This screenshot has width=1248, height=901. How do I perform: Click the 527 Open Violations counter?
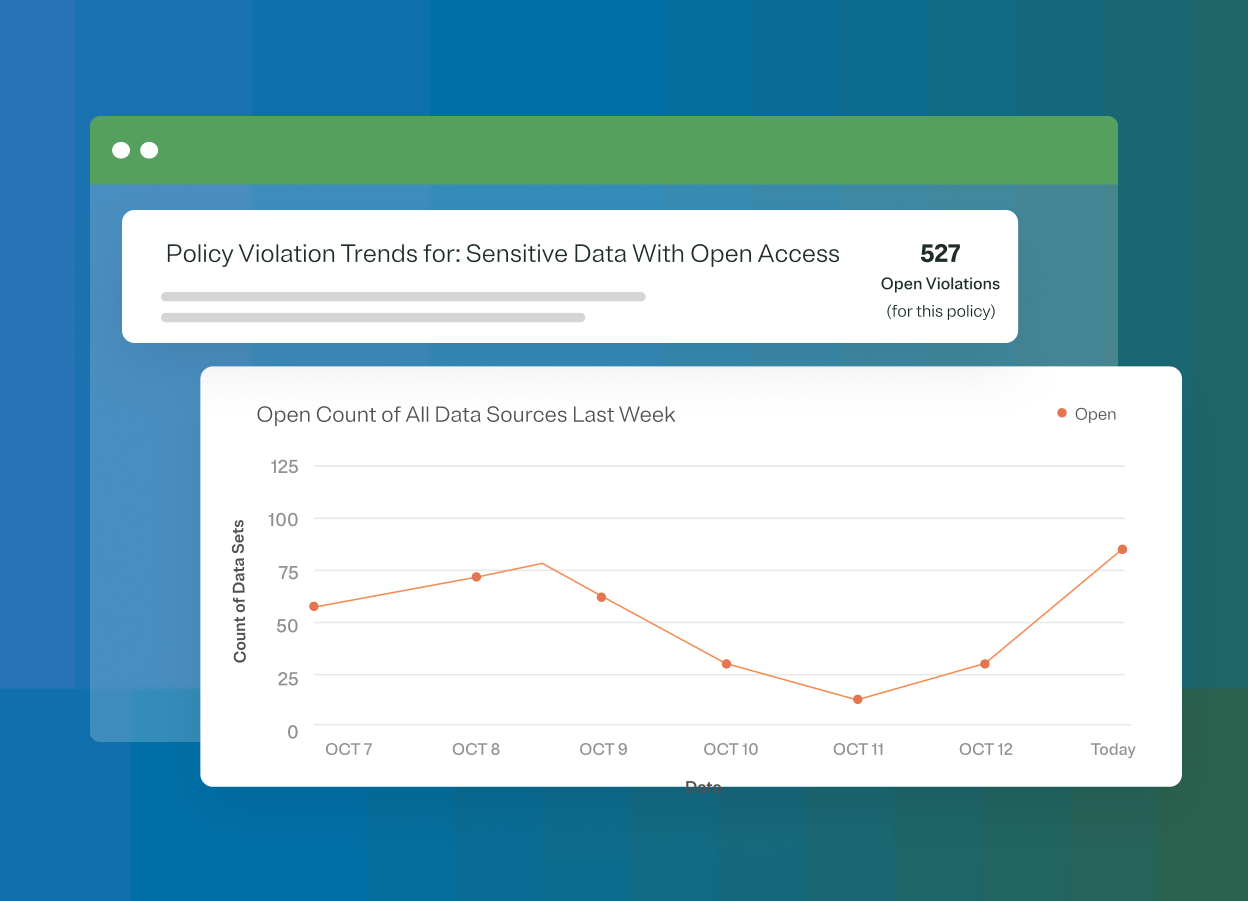(x=940, y=253)
